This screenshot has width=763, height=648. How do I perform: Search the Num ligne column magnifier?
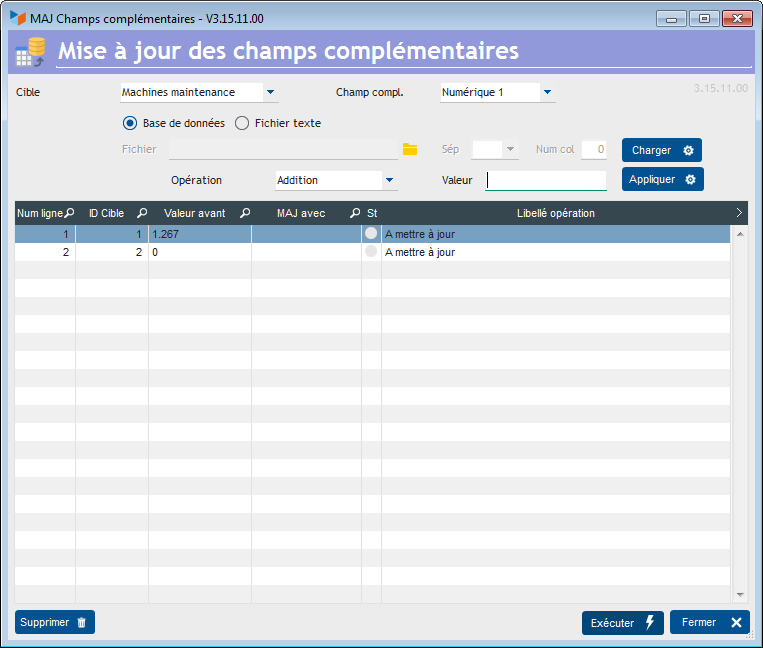(x=70, y=213)
